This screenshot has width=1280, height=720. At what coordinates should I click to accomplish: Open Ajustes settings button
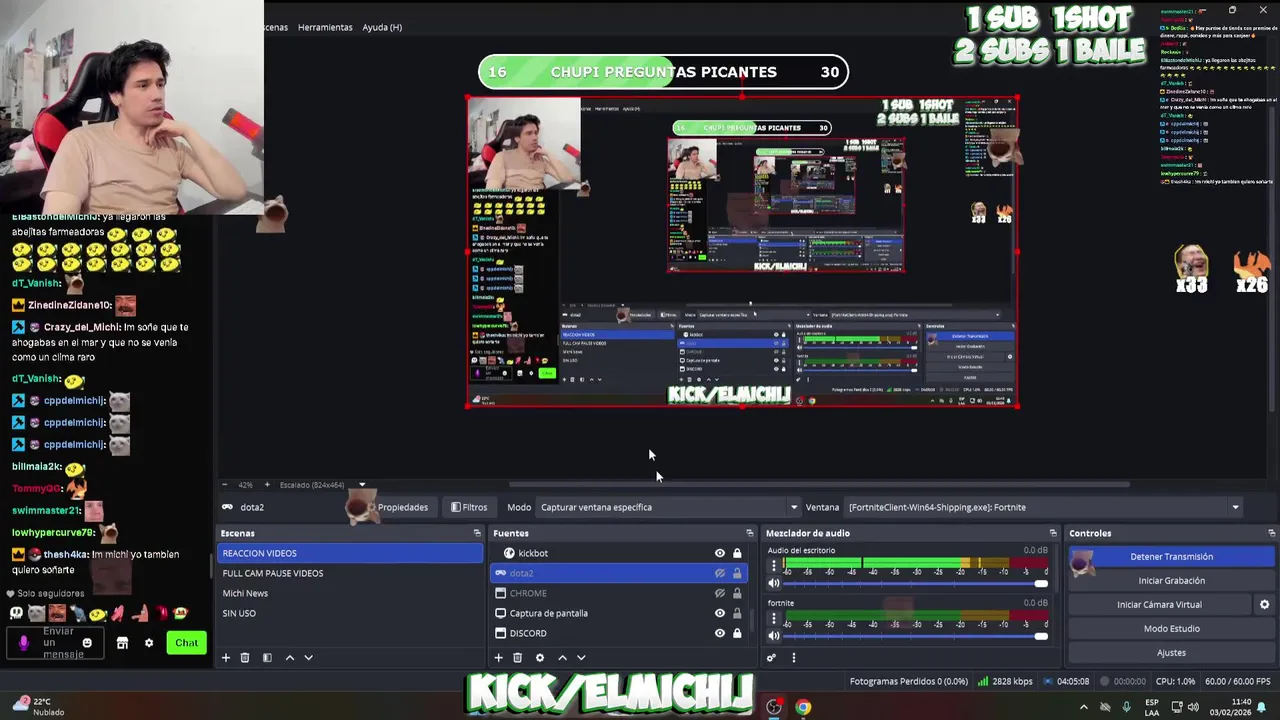[1171, 653]
